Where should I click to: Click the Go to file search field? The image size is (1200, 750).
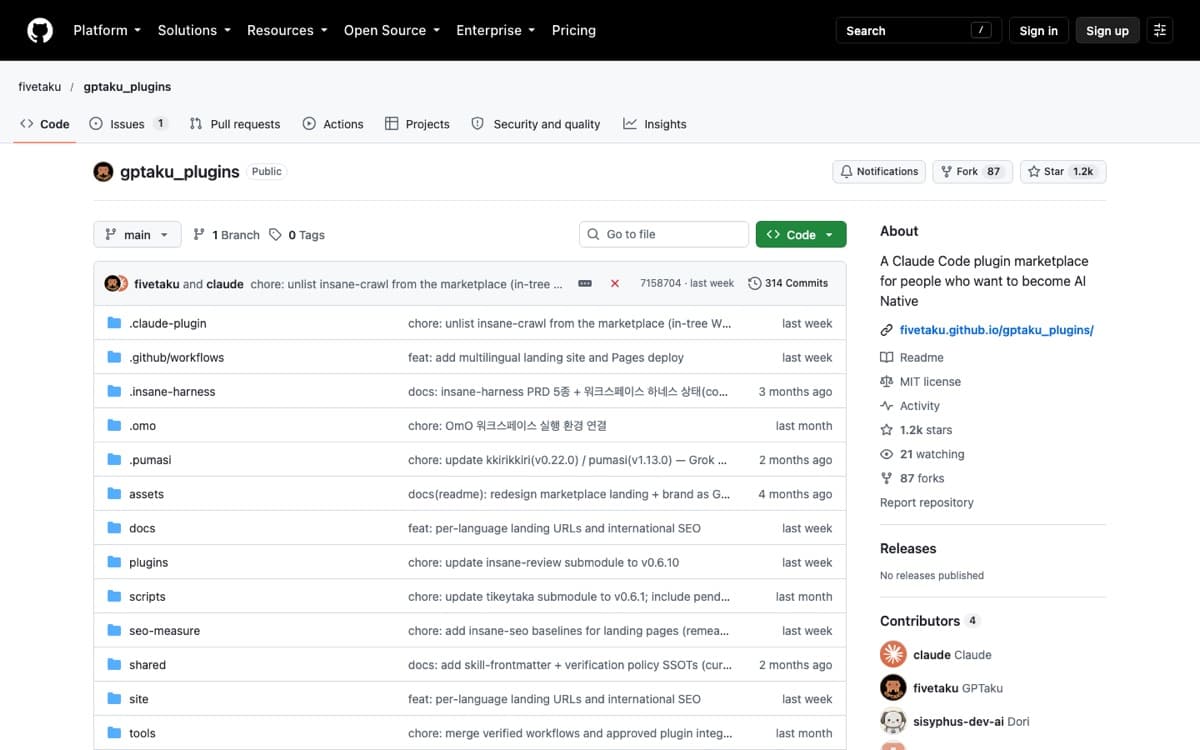point(664,235)
